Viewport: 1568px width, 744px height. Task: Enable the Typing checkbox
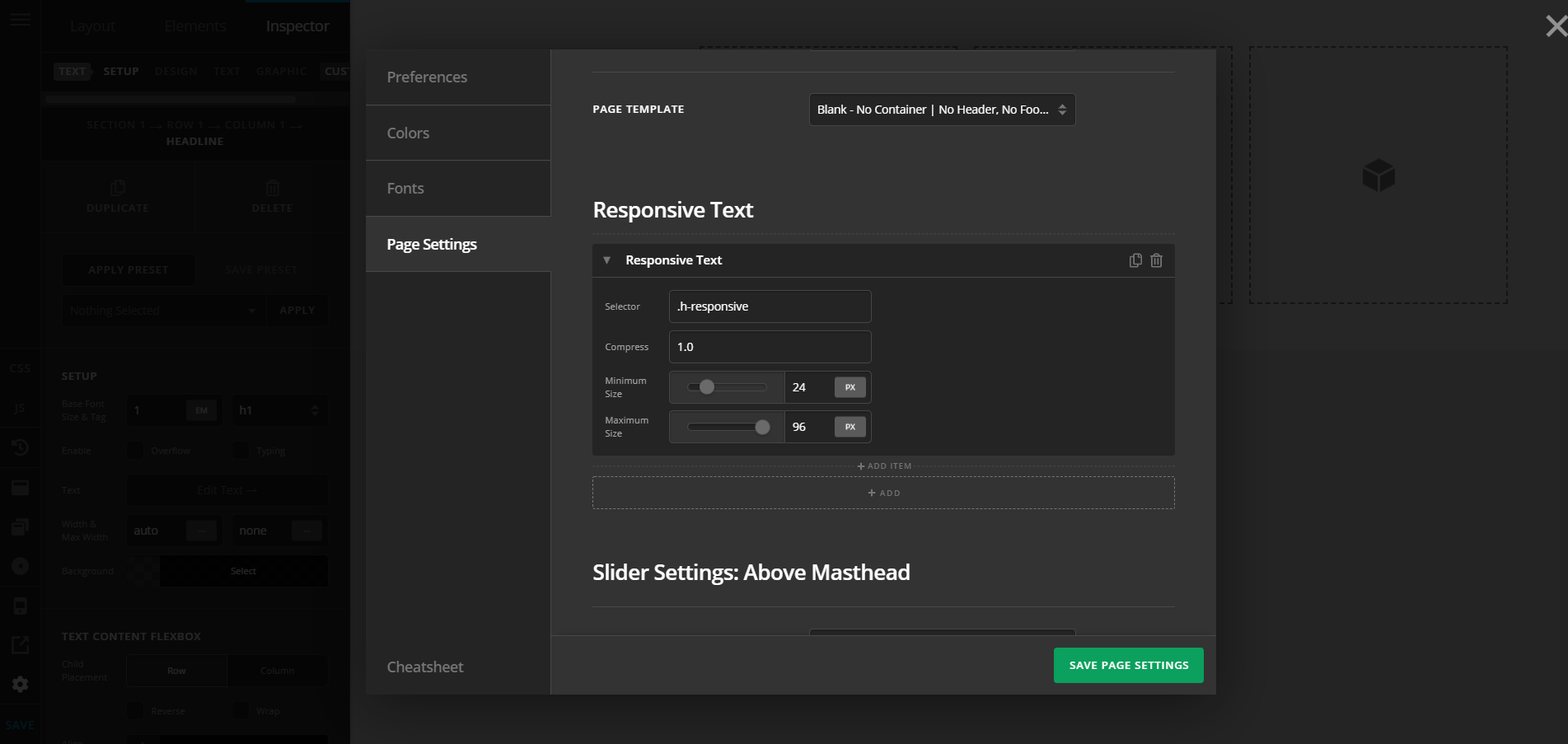click(x=240, y=450)
